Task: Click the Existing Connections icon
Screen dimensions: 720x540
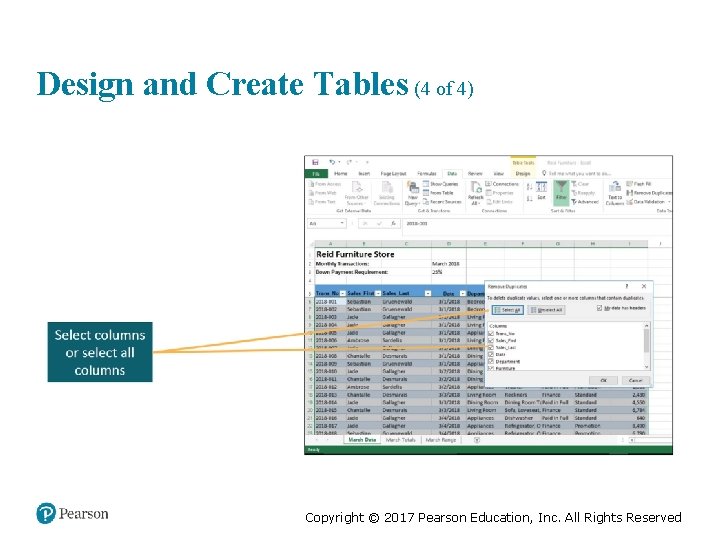Action: click(x=387, y=187)
